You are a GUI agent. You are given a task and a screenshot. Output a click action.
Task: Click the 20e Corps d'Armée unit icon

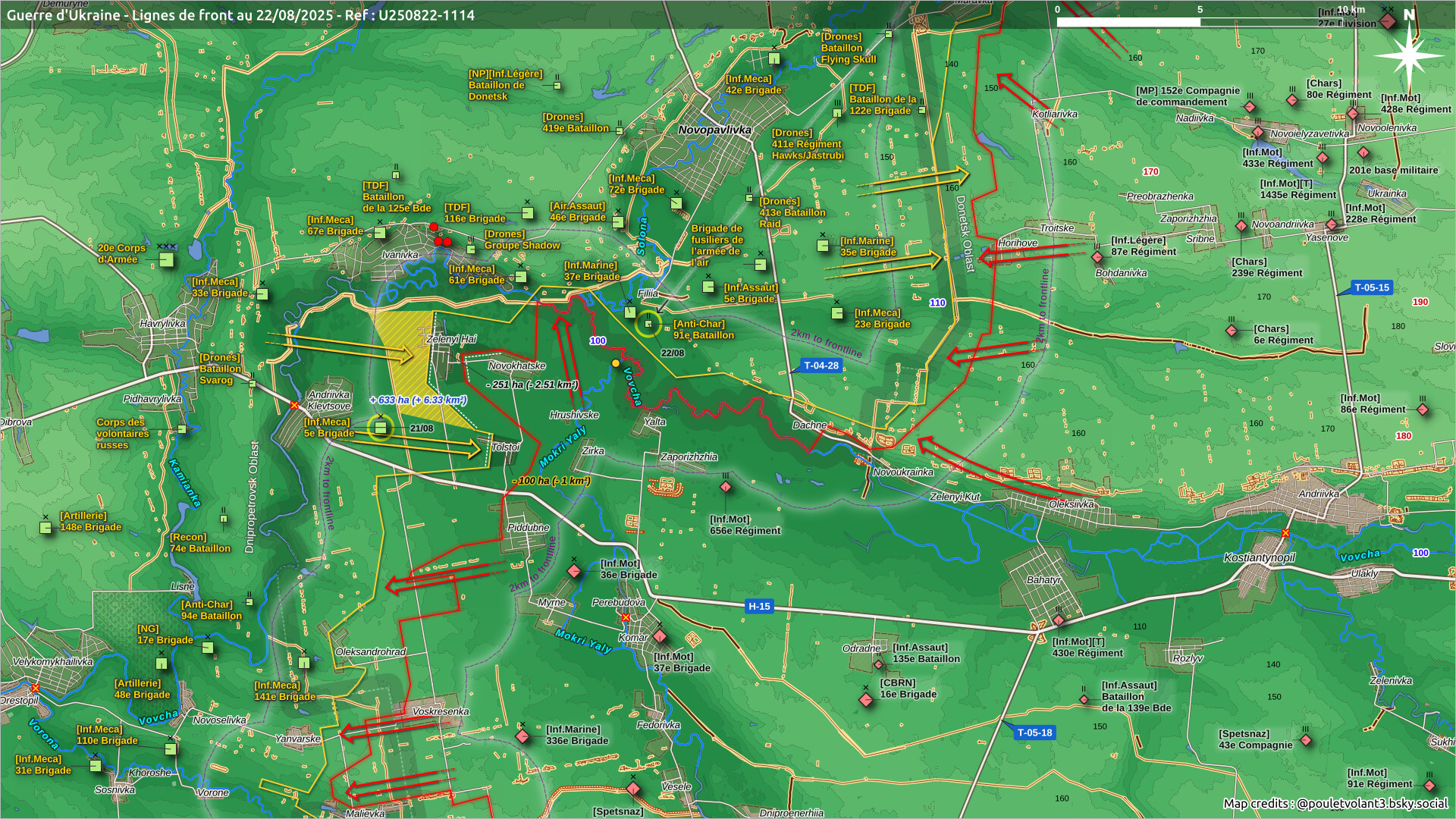[166, 260]
